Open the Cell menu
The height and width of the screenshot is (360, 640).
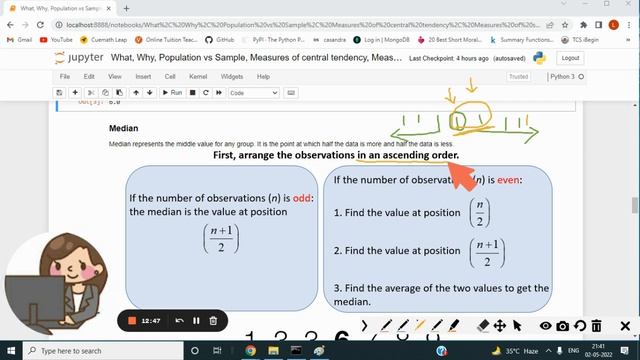pos(170,76)
